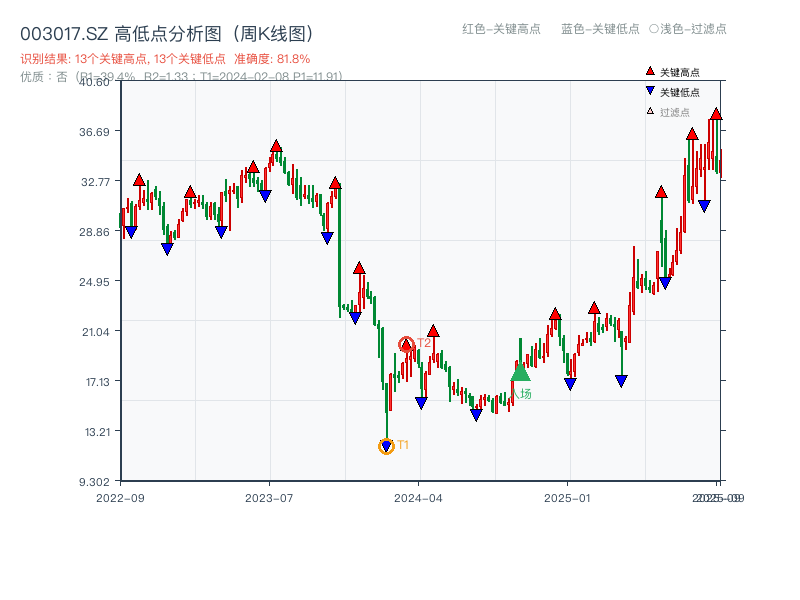The image size is (800, 600).
Task: Select the green 入场 entry triangle
Action: click(x=520, y=371)
